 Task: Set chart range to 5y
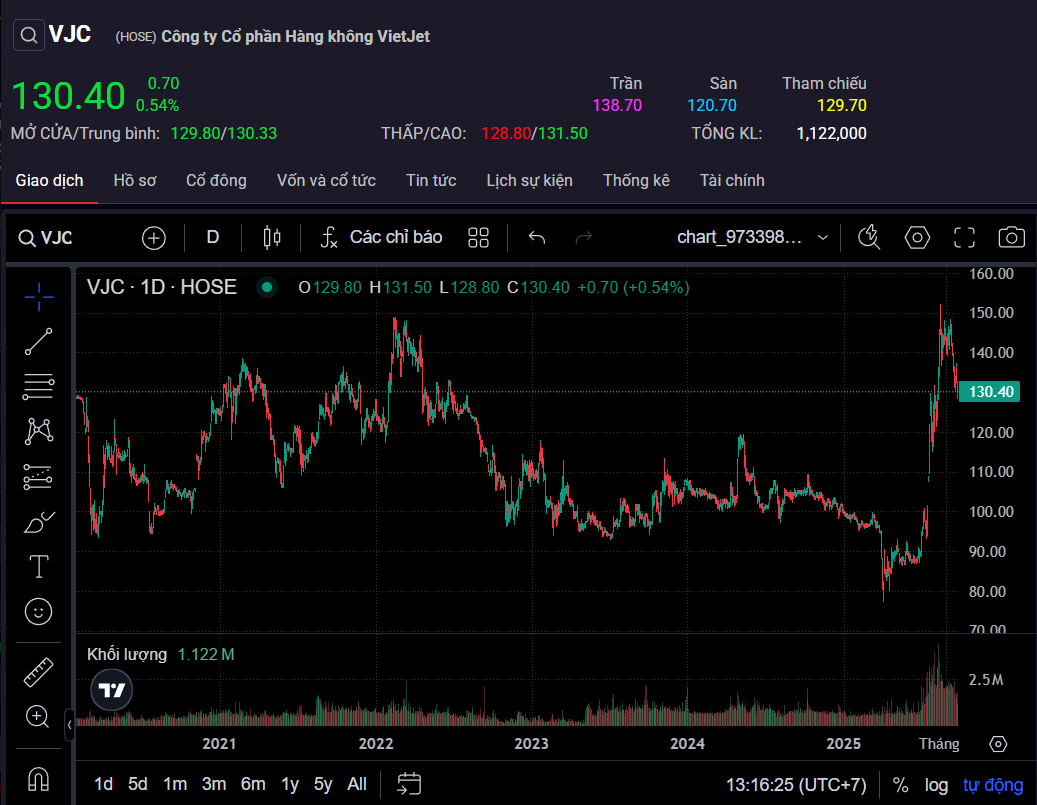click(x=323, y=784)
